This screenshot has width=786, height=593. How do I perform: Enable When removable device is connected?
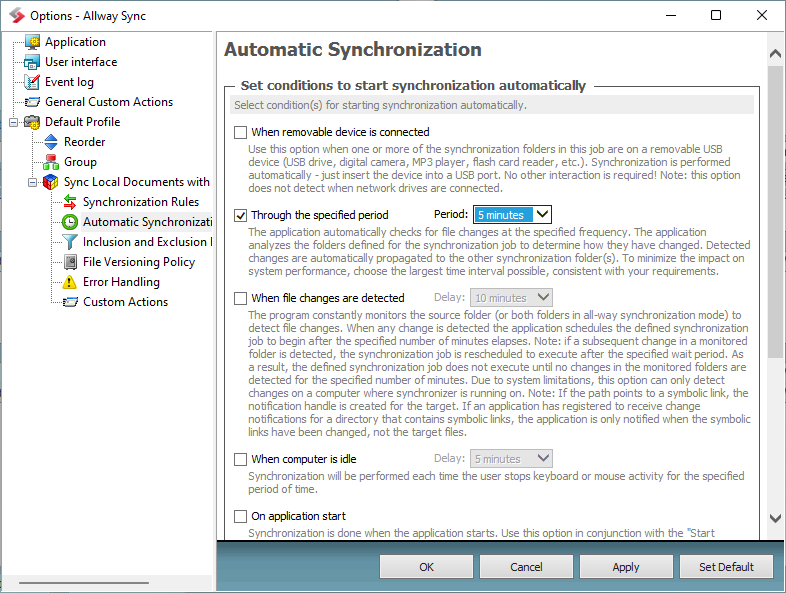[241, 132]
